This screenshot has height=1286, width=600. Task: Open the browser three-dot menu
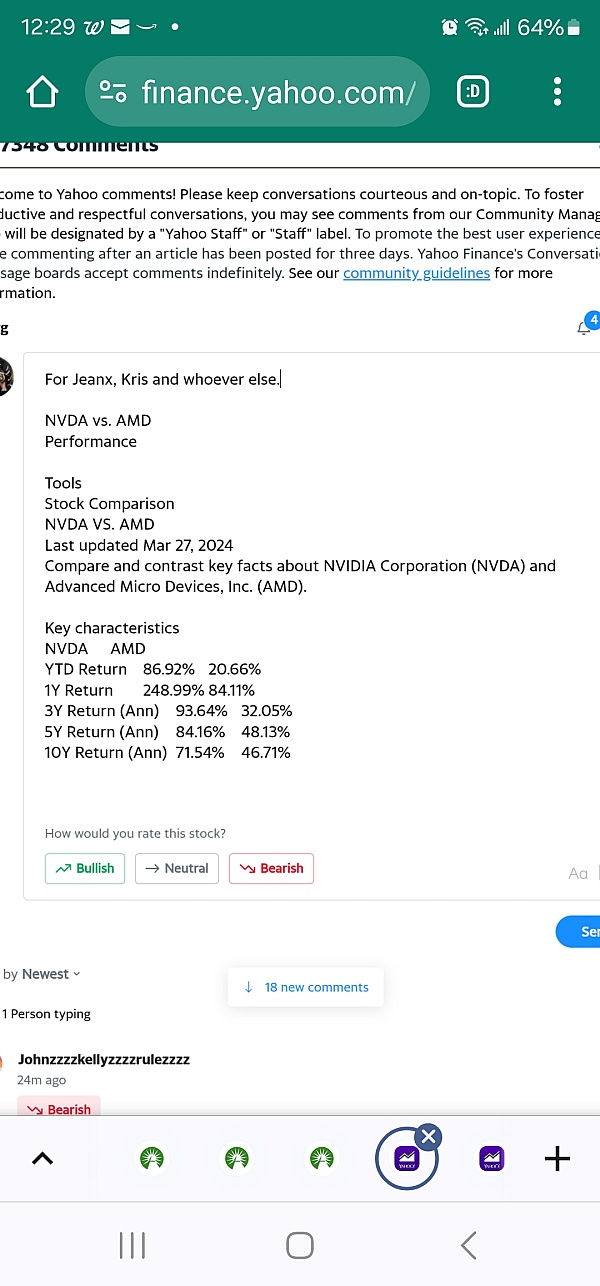(558, 93)
